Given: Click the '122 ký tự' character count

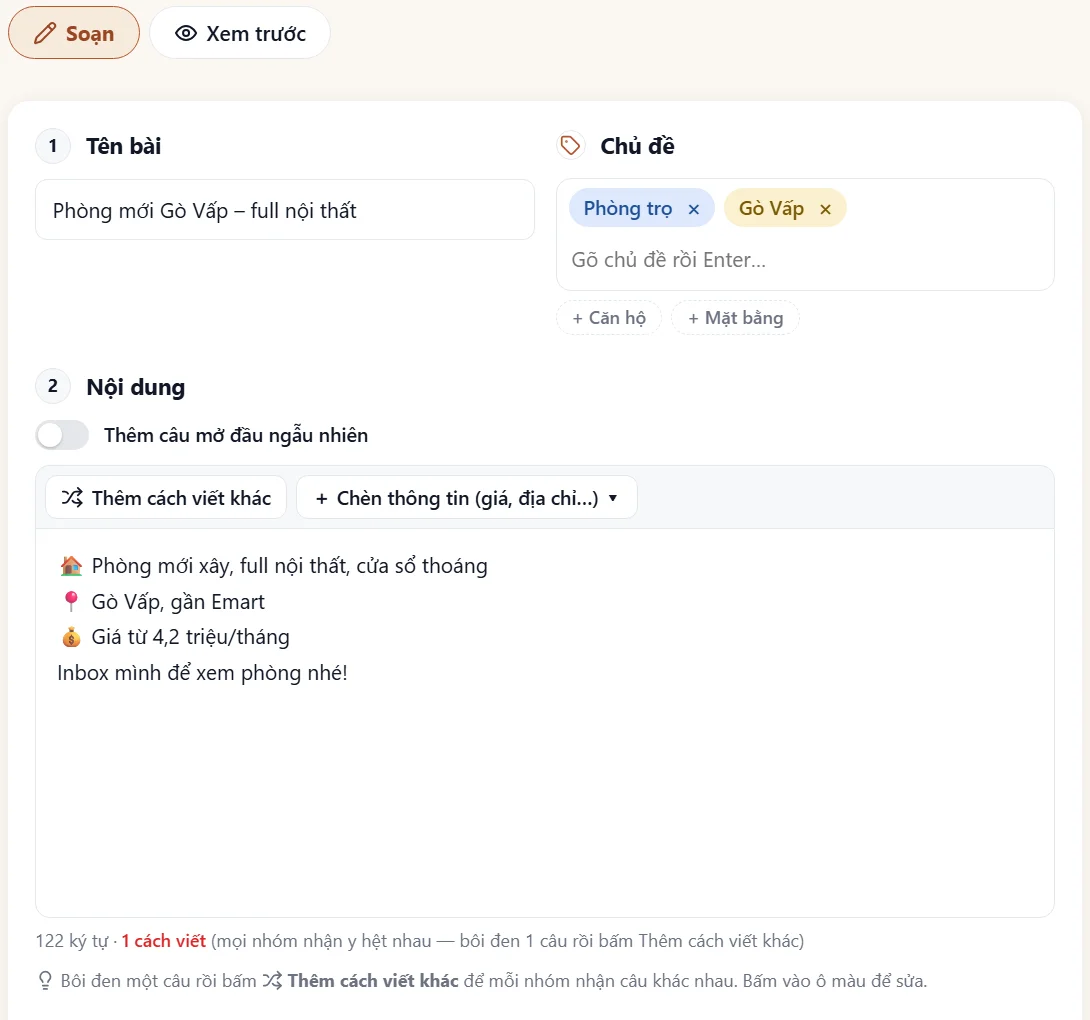Looking at the screenshot, I should [72, 941].
